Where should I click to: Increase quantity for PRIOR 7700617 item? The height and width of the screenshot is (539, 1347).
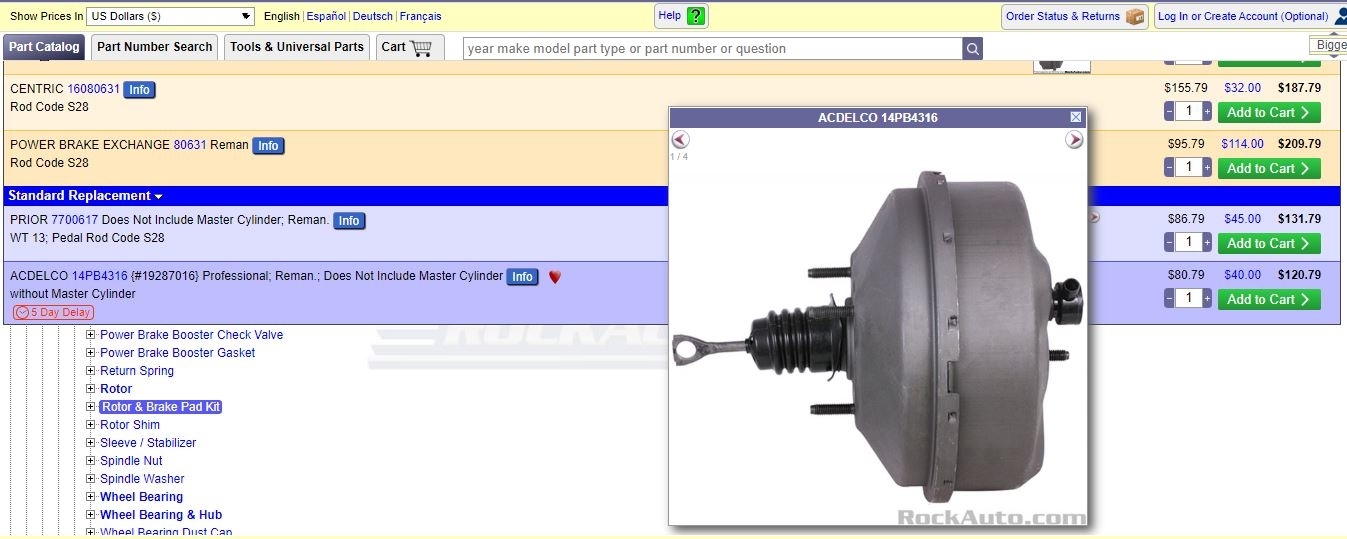tap(1207, 243)
